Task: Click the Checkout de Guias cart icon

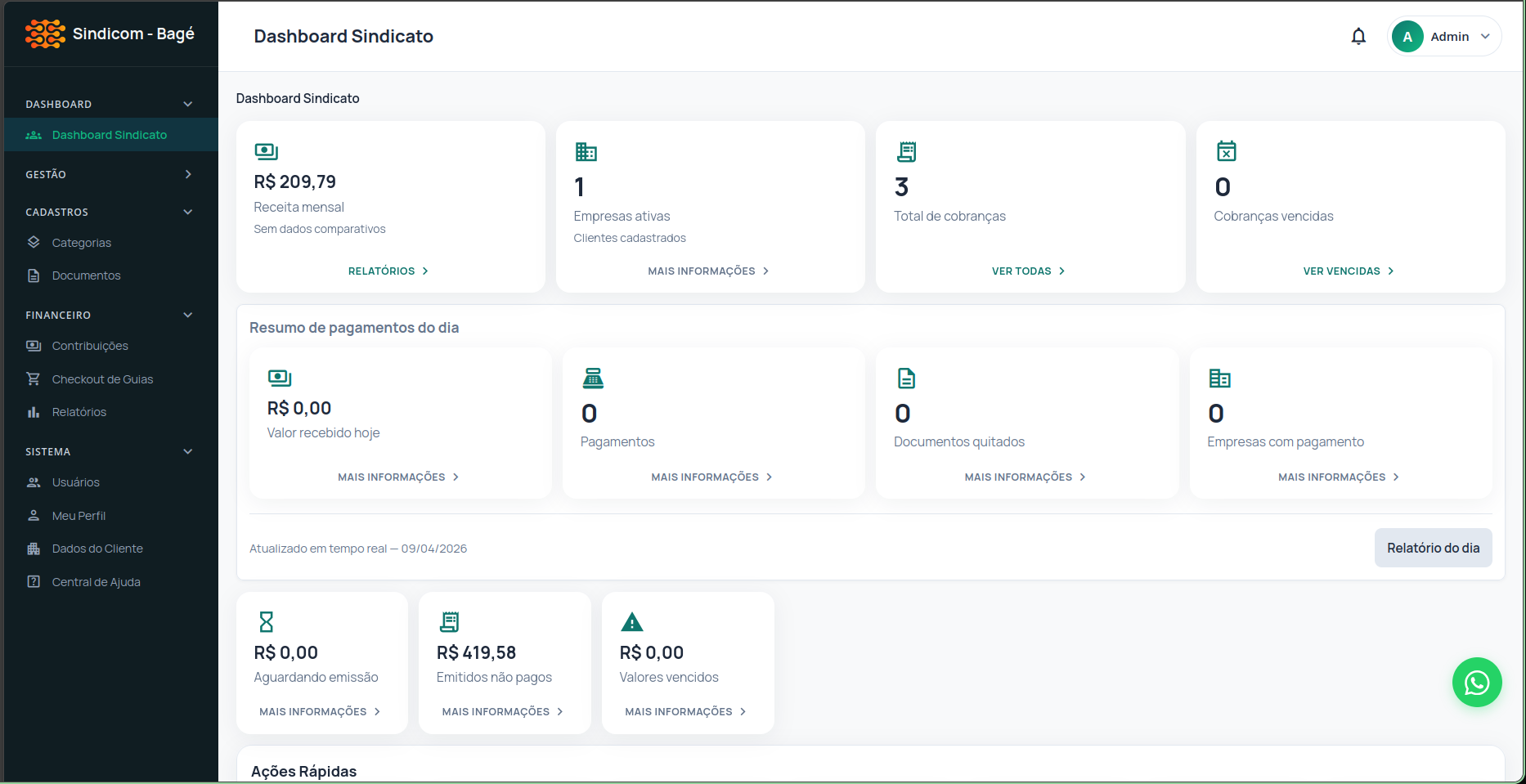Action: pos(34,379)
